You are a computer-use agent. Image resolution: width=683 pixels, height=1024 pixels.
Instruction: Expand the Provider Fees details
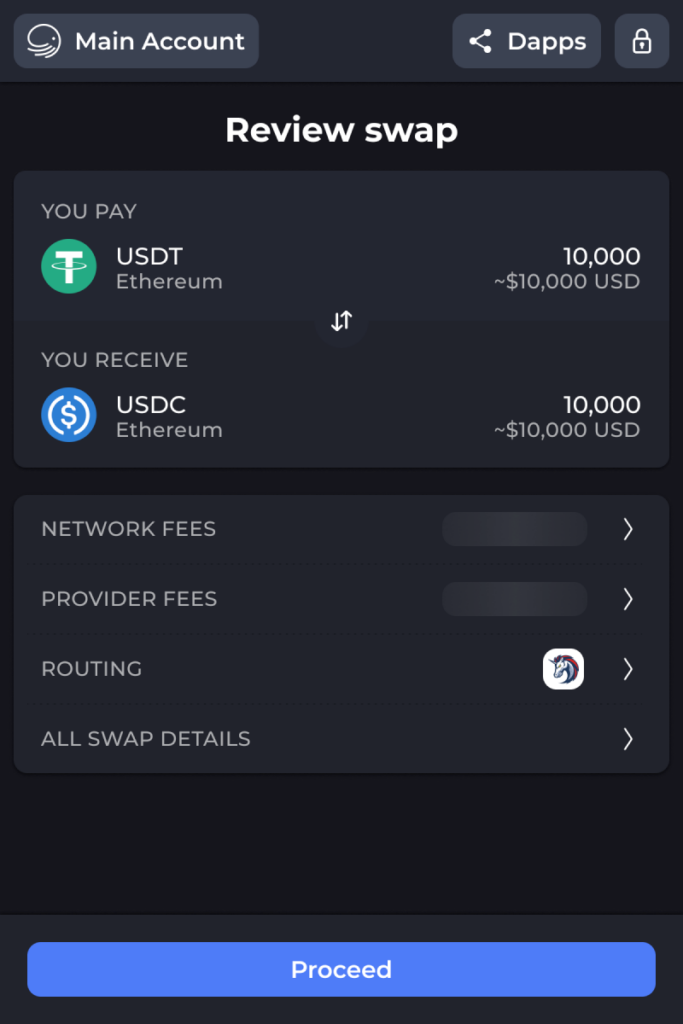tap(628, 599)
